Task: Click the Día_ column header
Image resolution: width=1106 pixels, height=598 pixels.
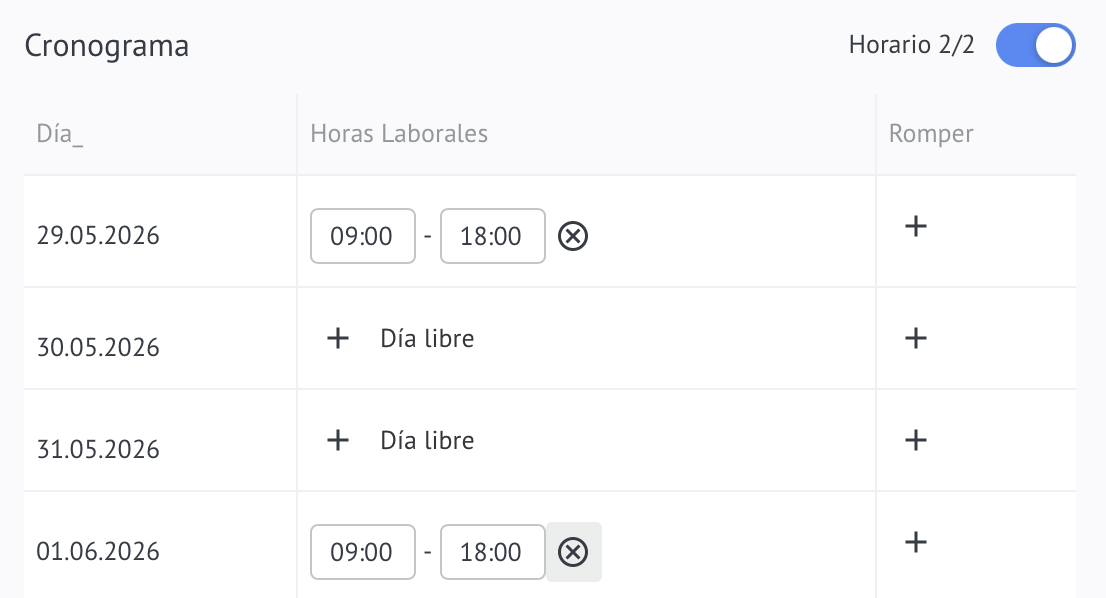Action: [x=60, y=134]
